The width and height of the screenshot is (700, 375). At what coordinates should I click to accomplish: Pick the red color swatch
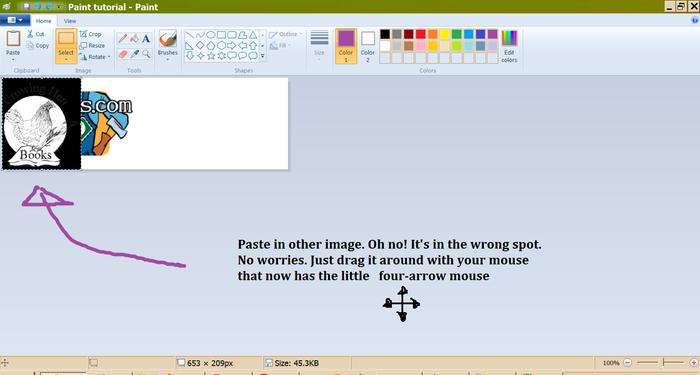click(421, 34)
